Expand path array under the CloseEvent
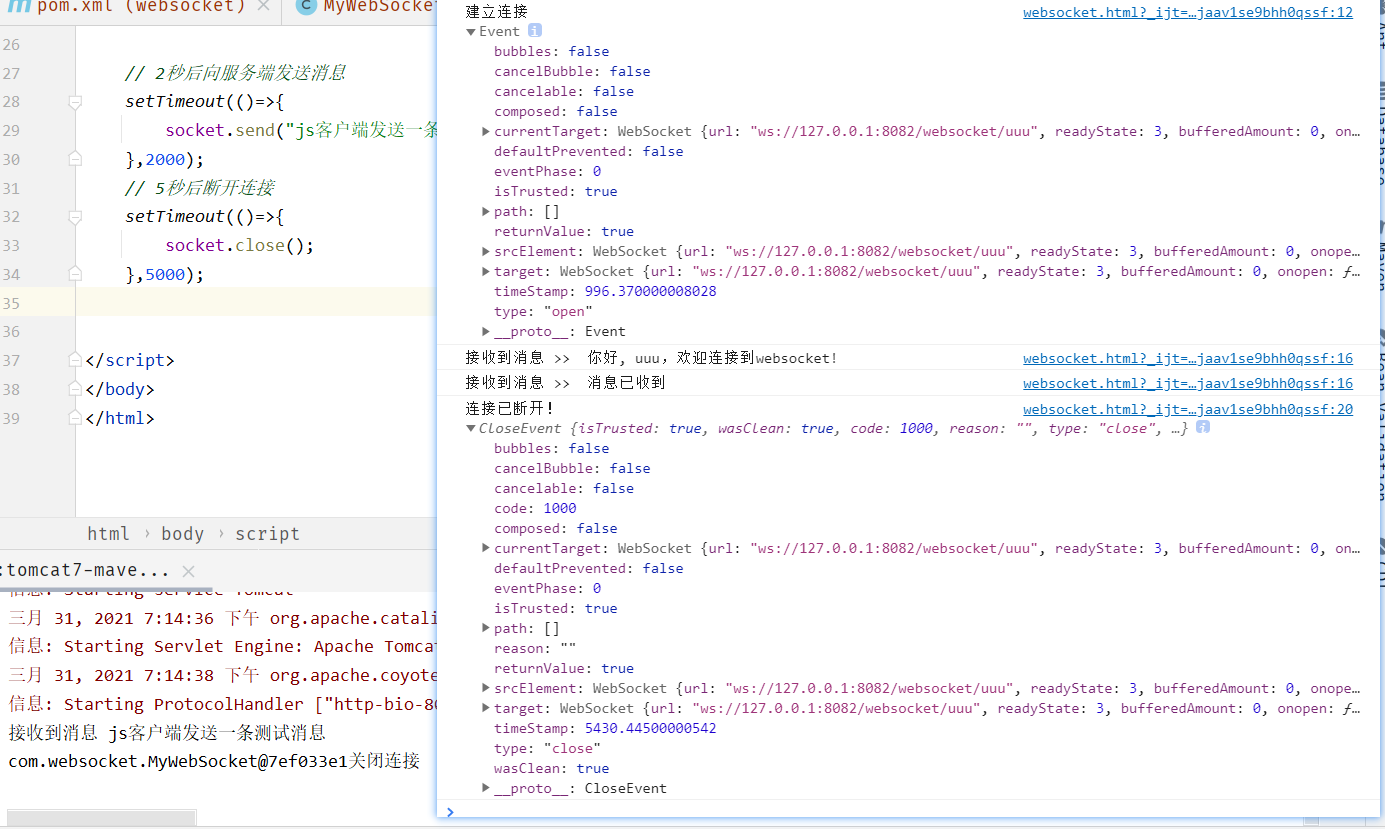This screenshot has width=1385, height=829. [486, 628]
